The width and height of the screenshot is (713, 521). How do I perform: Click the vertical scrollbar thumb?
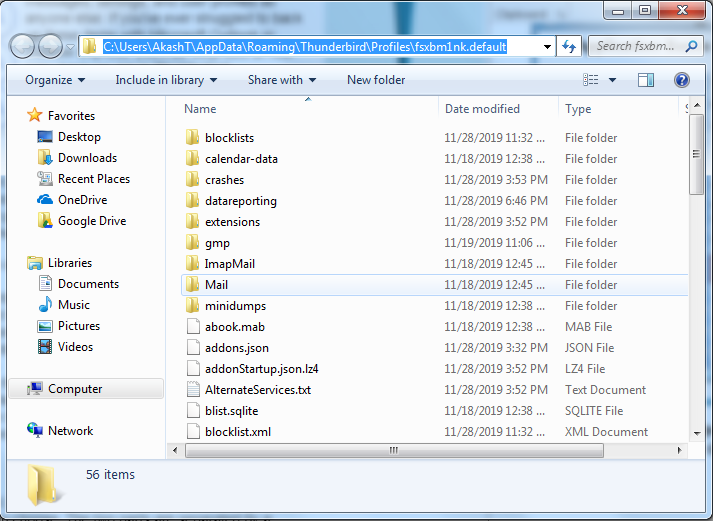pyautogui.click(x=696, y=155)
